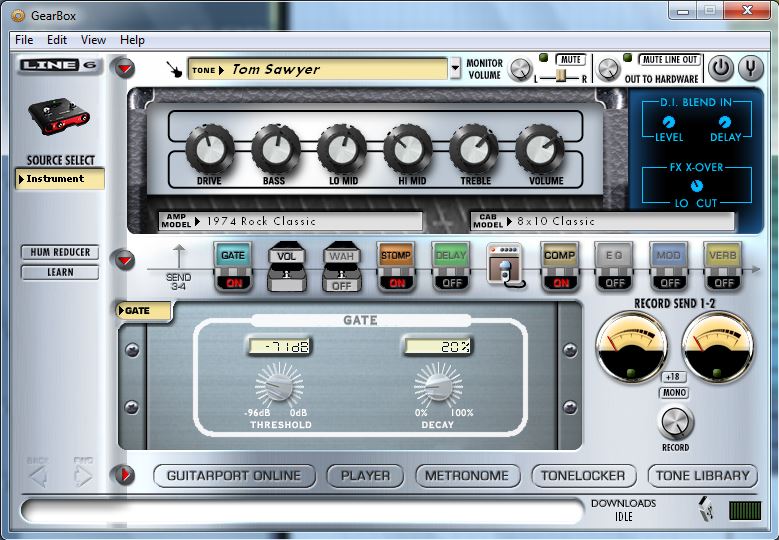
Task: Click the Monitor Volume knob
Action: pos(520,70)
